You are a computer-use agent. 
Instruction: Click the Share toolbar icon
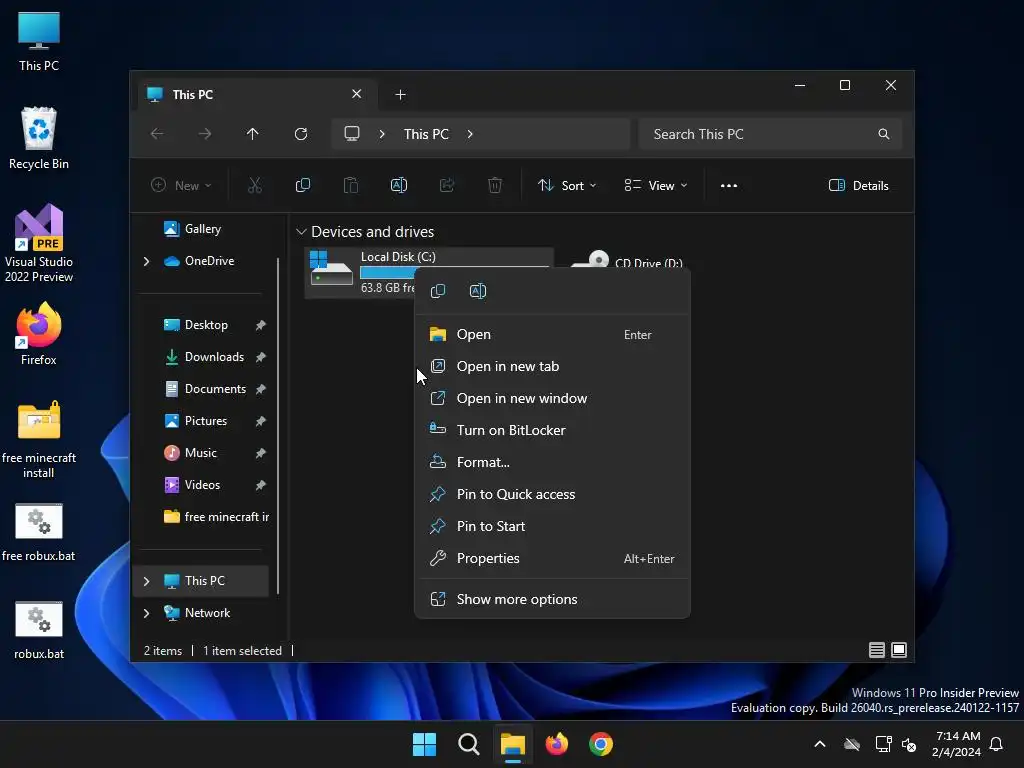click(x=447, y=185)
